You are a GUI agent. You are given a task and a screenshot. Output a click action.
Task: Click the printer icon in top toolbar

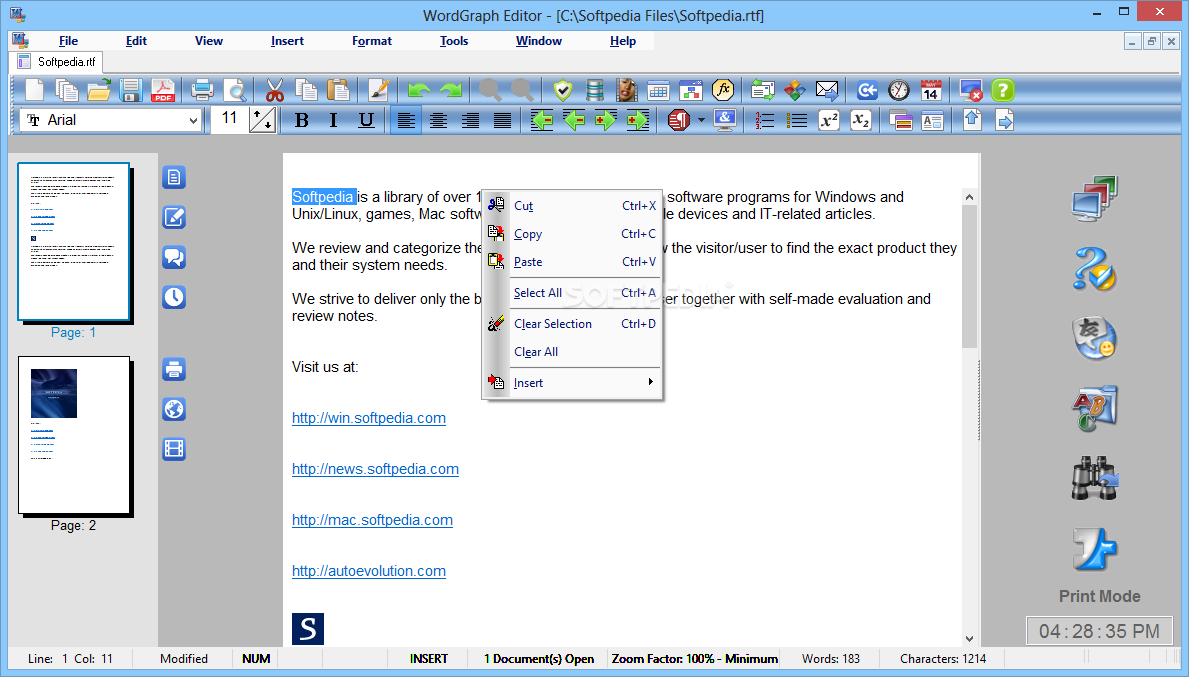point(202,90)
